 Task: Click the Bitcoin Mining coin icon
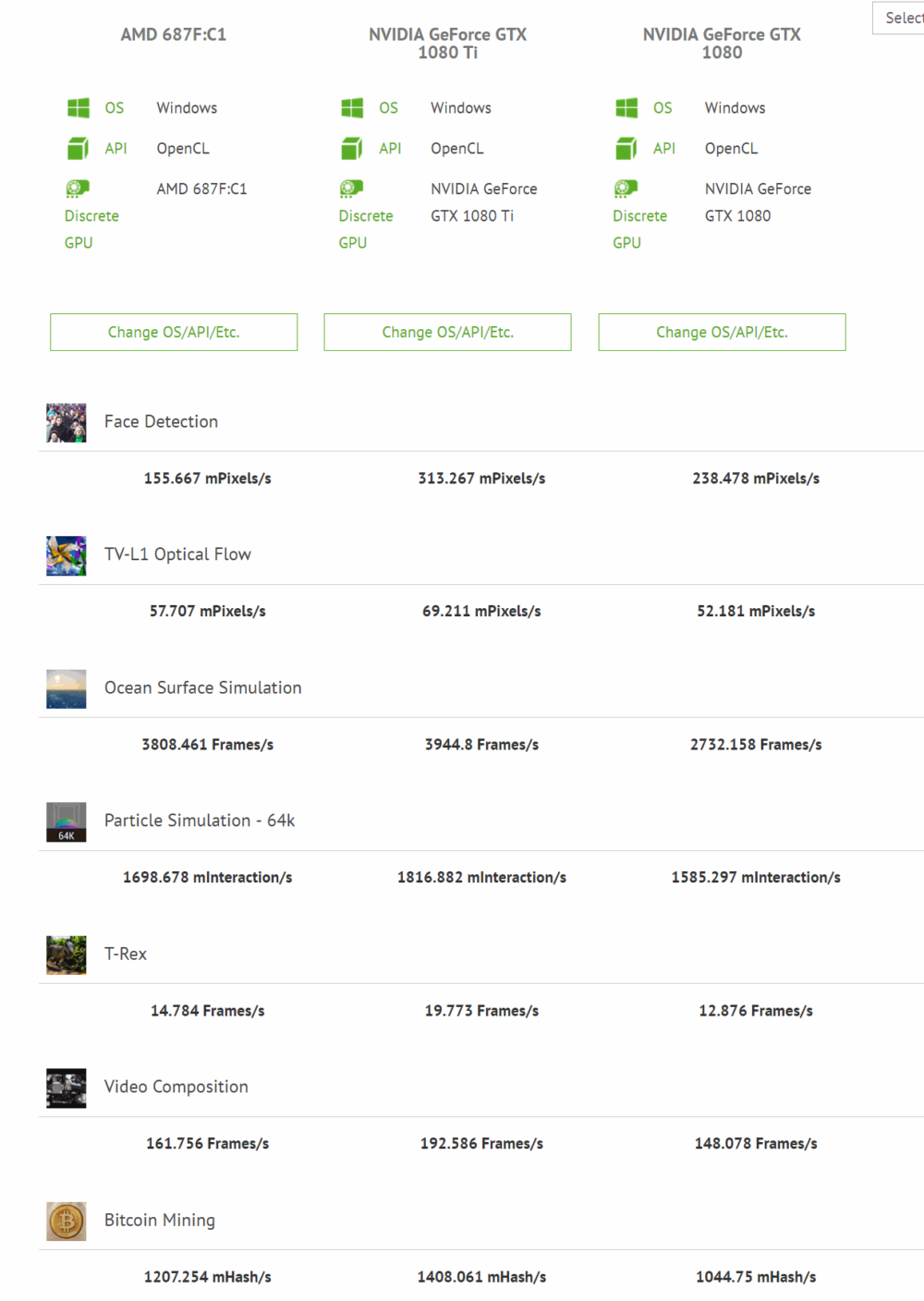point(66,1221)
